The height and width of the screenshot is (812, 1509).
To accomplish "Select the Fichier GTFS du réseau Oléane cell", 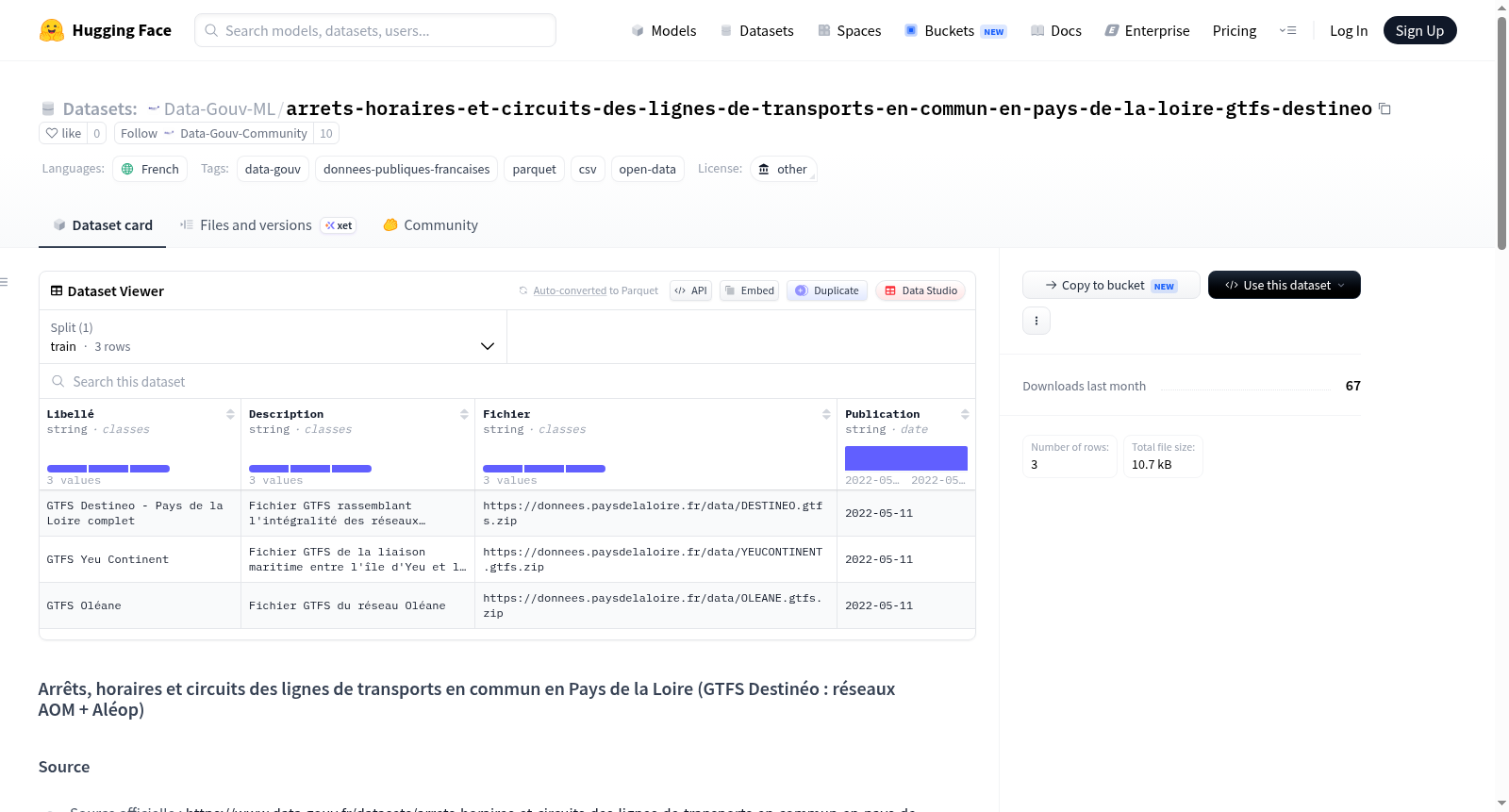I will 357,605.
